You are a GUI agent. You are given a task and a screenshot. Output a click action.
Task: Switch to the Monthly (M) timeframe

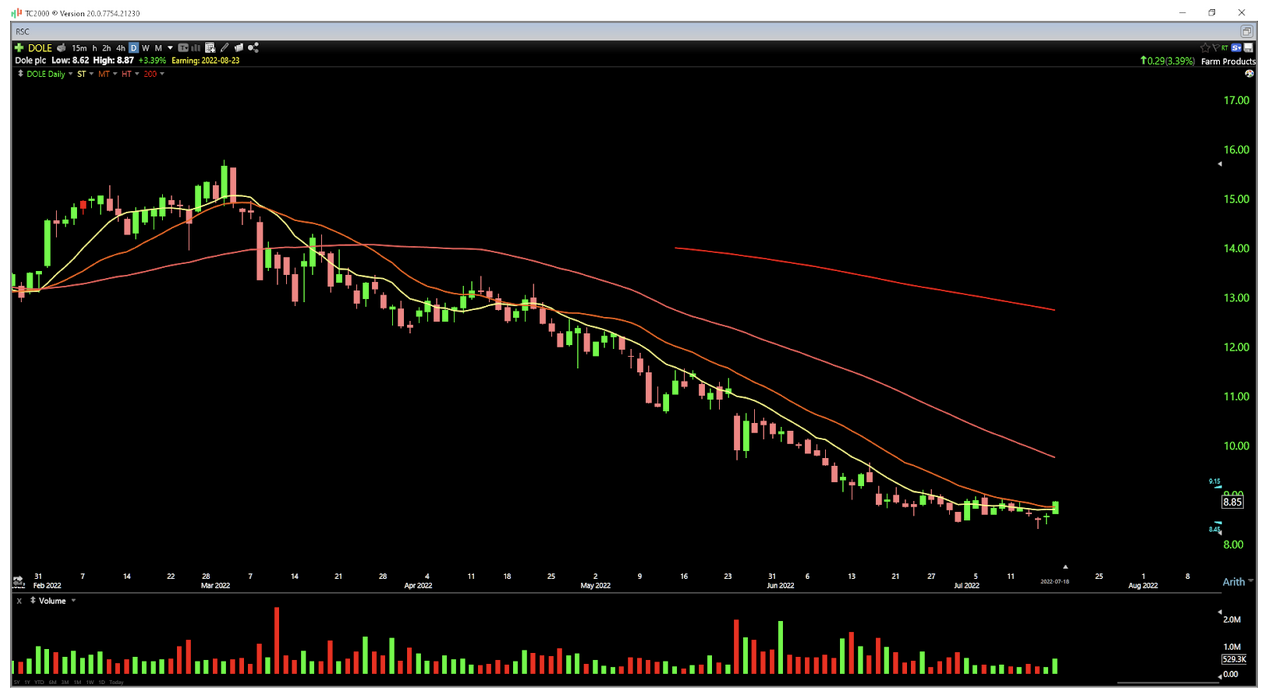coord(158,47)
